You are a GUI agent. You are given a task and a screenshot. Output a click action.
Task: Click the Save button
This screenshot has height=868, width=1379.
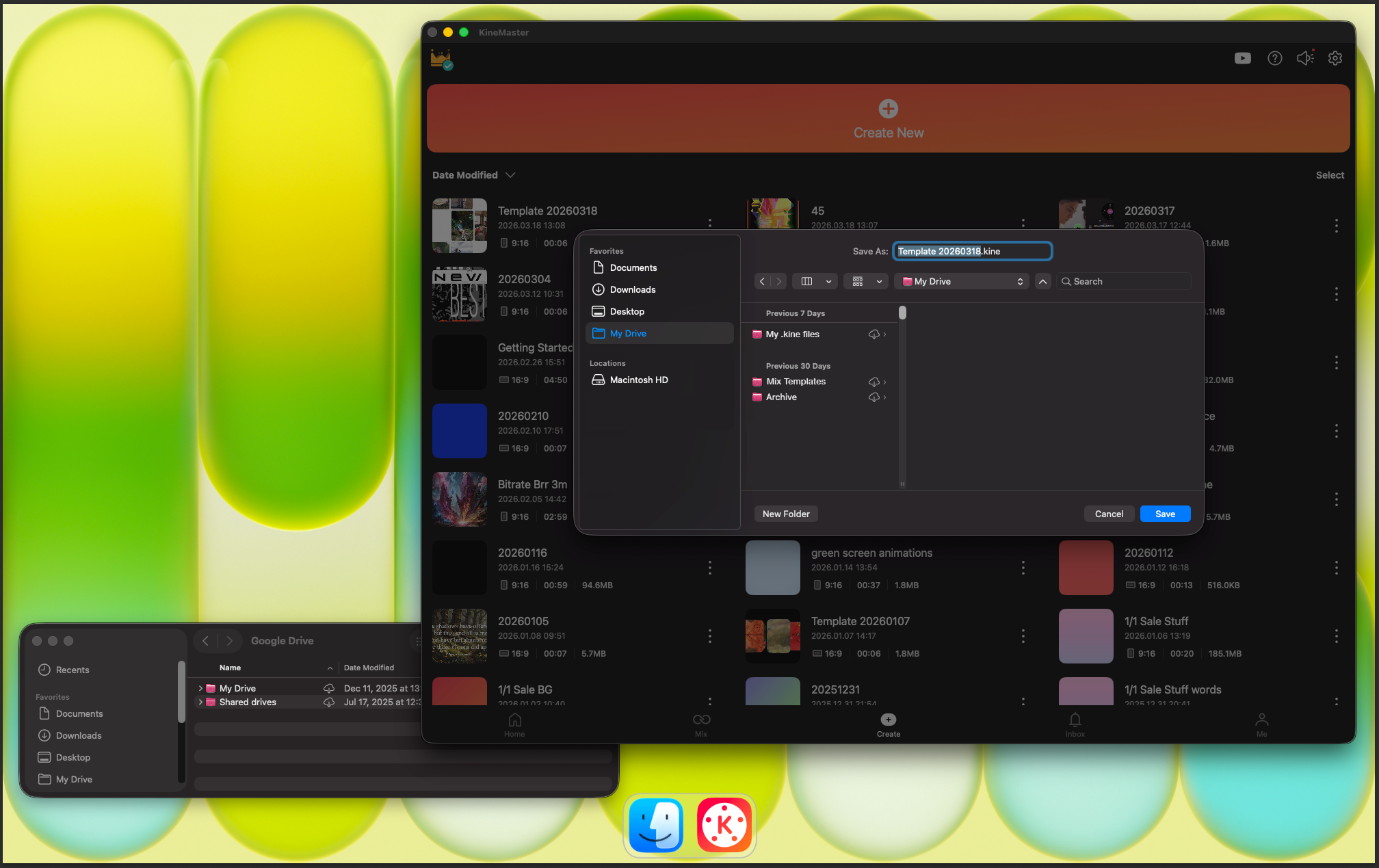1165,514
